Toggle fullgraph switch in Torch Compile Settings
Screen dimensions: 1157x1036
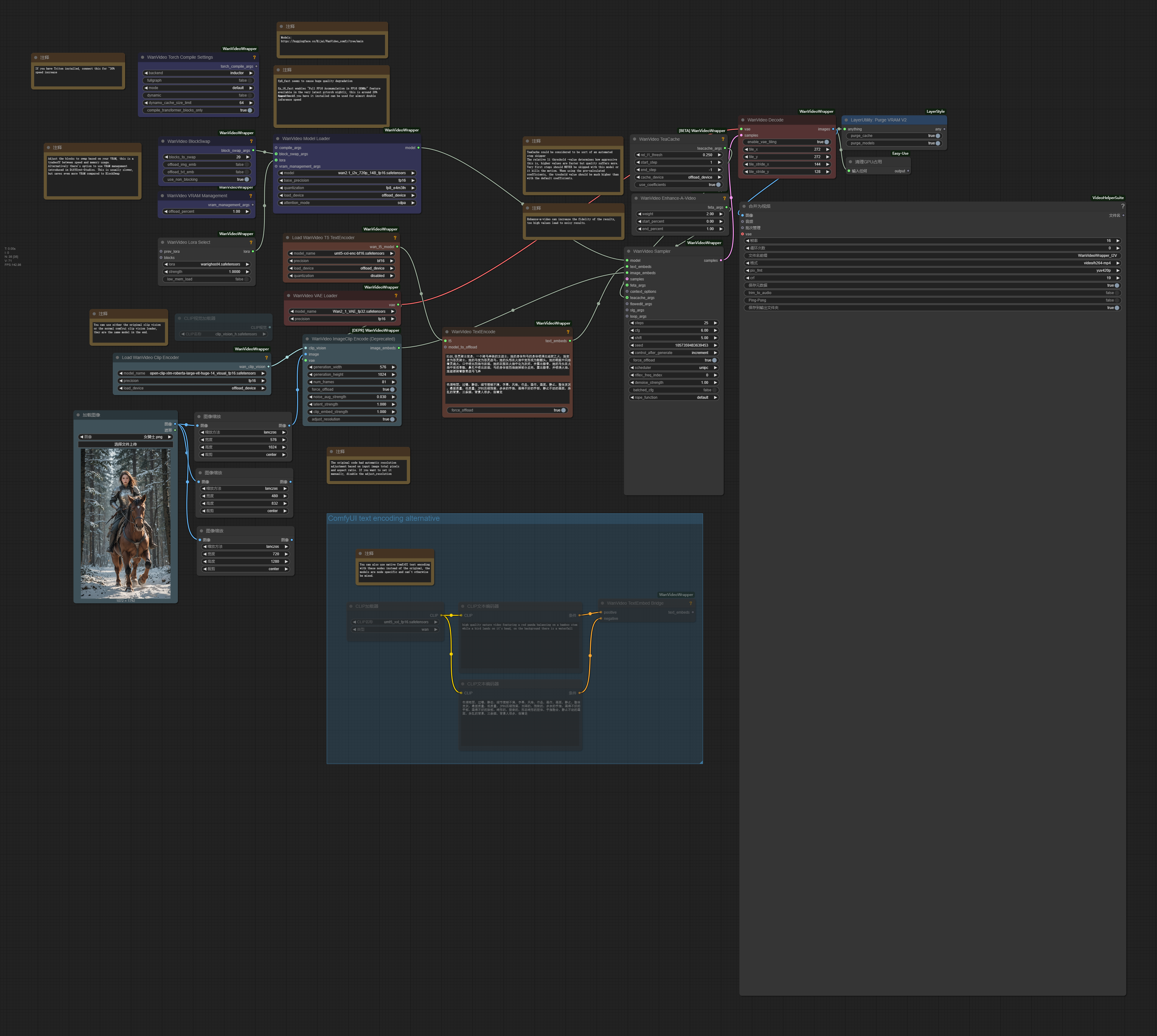(250, 80)
